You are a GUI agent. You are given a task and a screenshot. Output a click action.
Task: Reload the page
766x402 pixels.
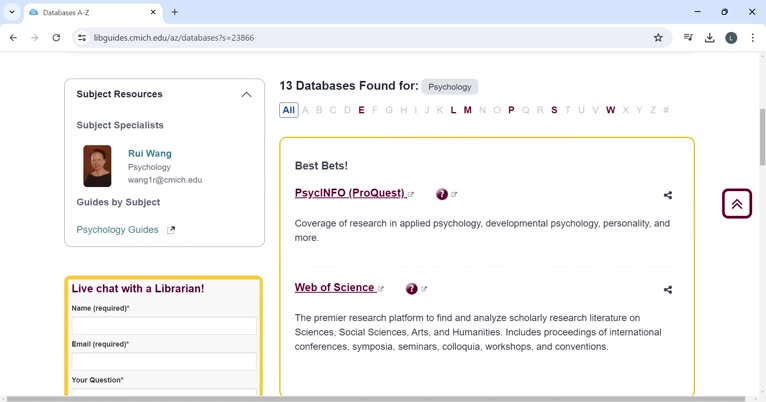(56, 38)
